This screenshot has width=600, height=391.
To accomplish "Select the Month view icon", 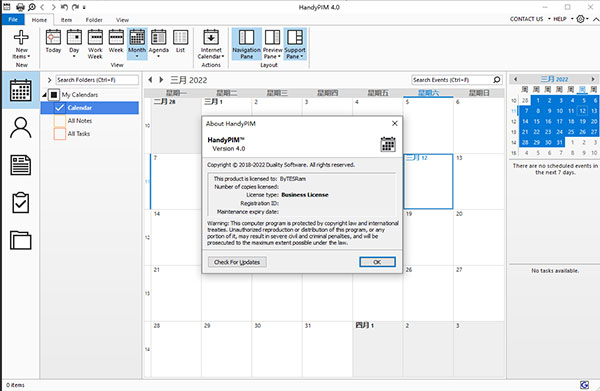I will coord(137,37).
